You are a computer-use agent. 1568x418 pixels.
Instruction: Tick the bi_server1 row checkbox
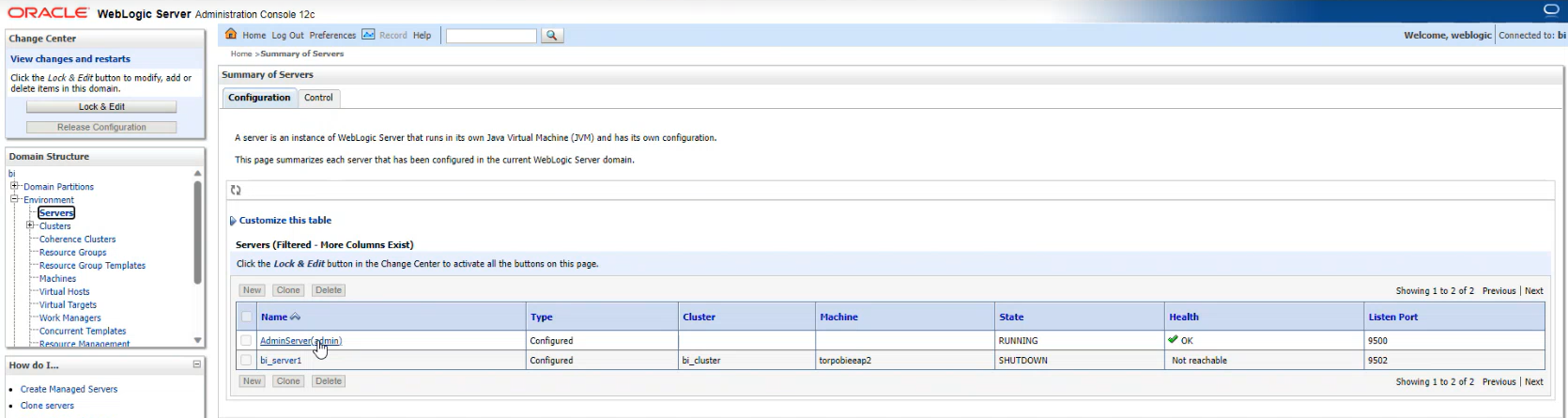pos(246,361)
